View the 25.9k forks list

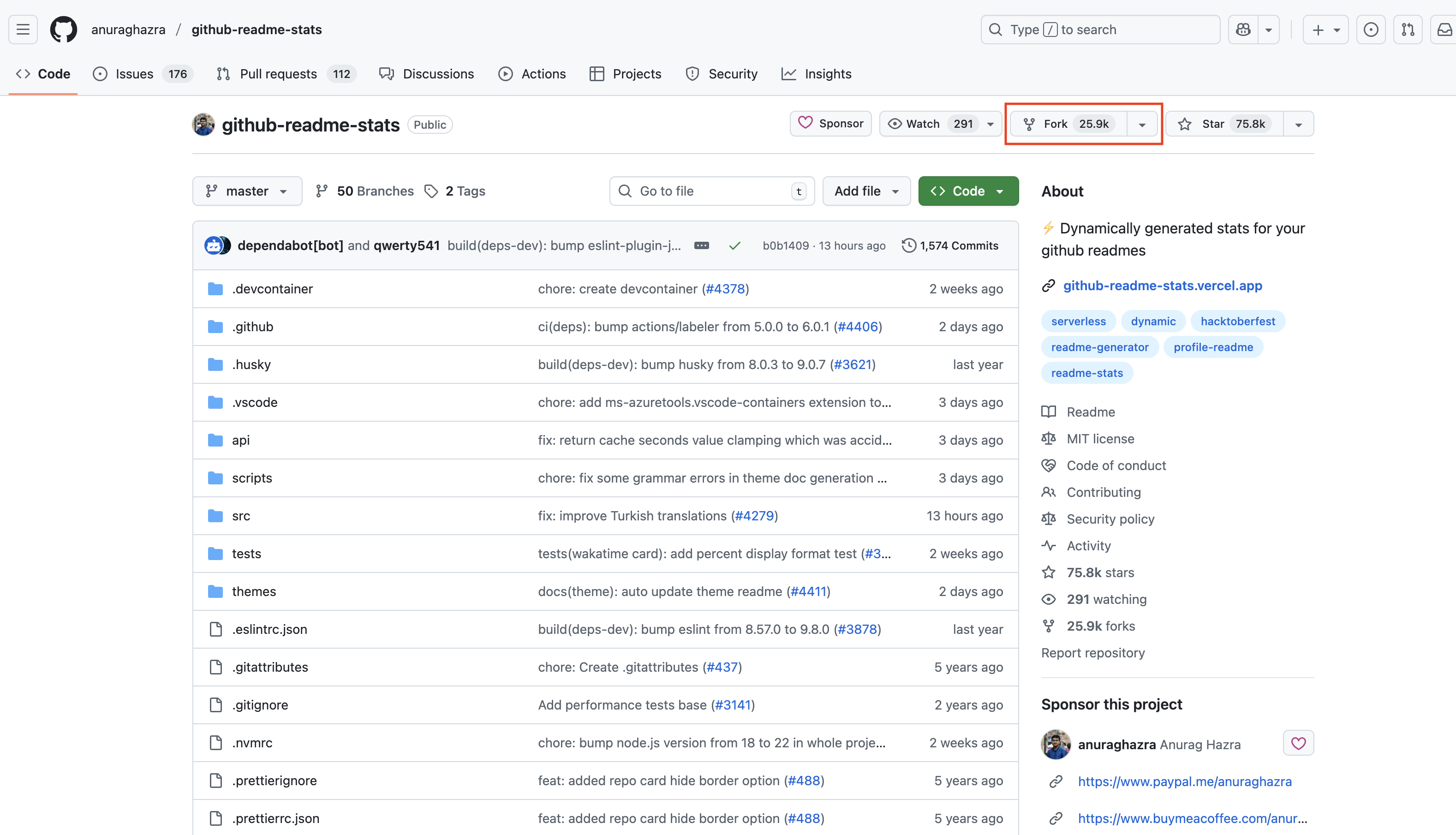[1100, 626]
